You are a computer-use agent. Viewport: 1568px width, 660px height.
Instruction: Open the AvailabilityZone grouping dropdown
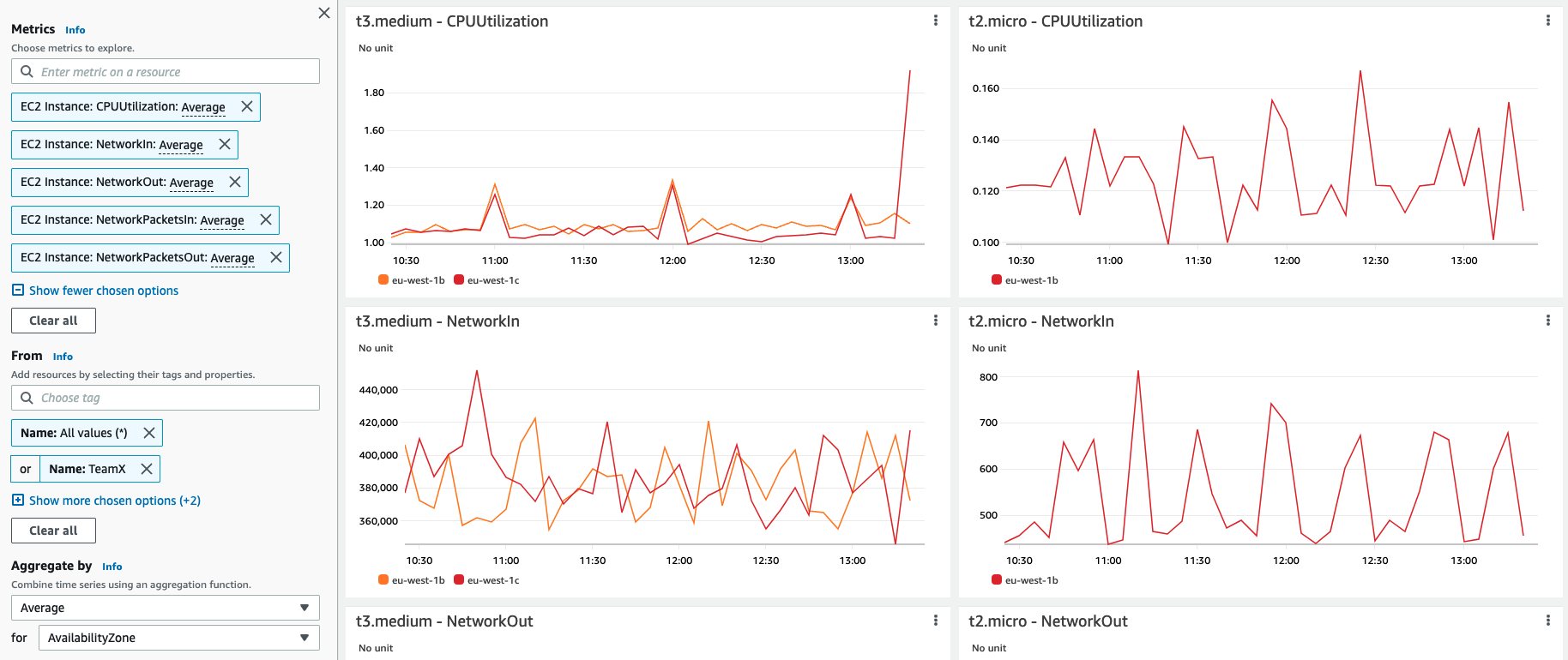click(179, 638)
